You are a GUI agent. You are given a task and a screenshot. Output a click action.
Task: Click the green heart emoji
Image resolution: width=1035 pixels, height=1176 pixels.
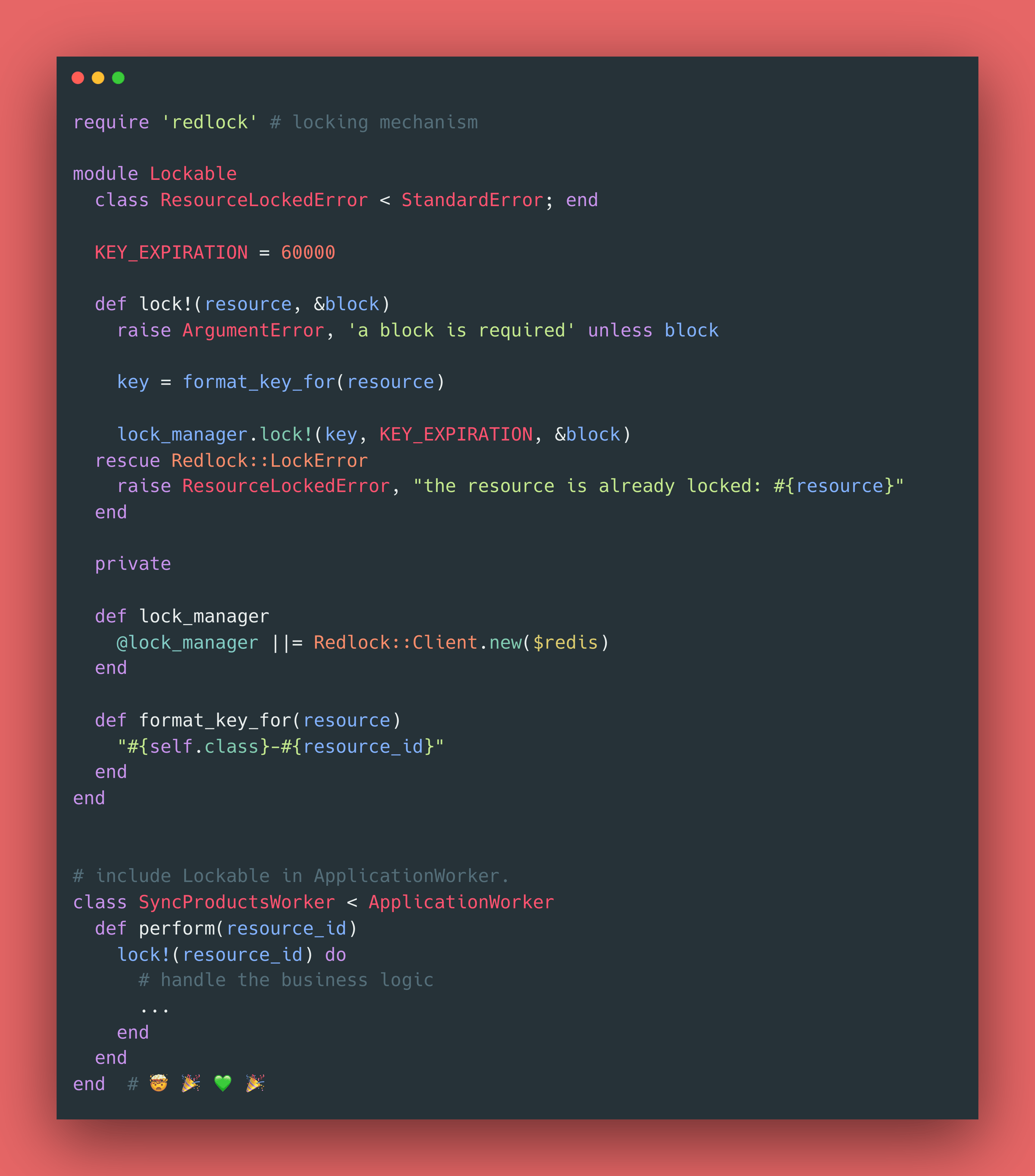point(223,1083)
